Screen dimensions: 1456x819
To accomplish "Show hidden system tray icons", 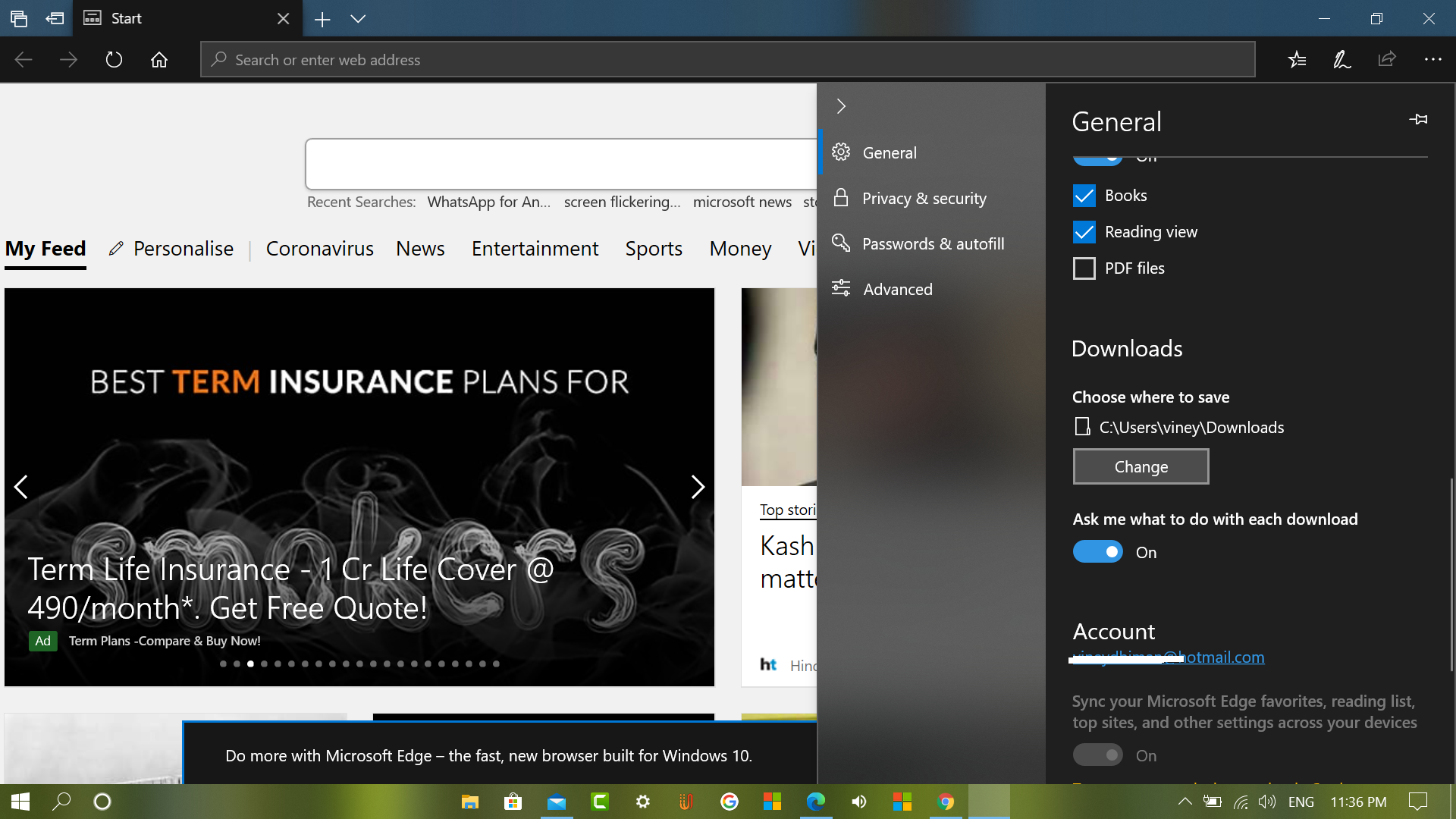I will click(x=1185, y=802).
